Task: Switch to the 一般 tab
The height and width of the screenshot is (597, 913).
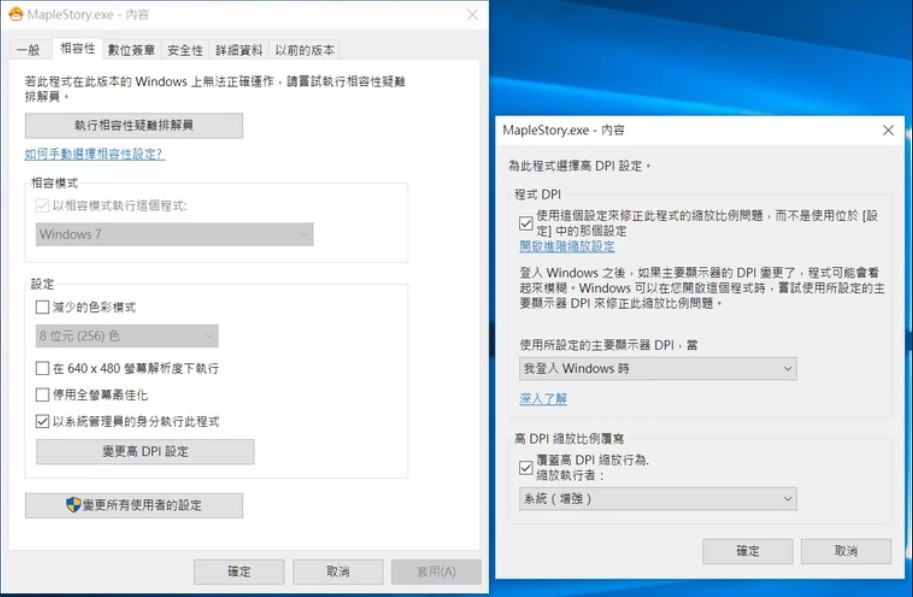Action: (28, 50)
